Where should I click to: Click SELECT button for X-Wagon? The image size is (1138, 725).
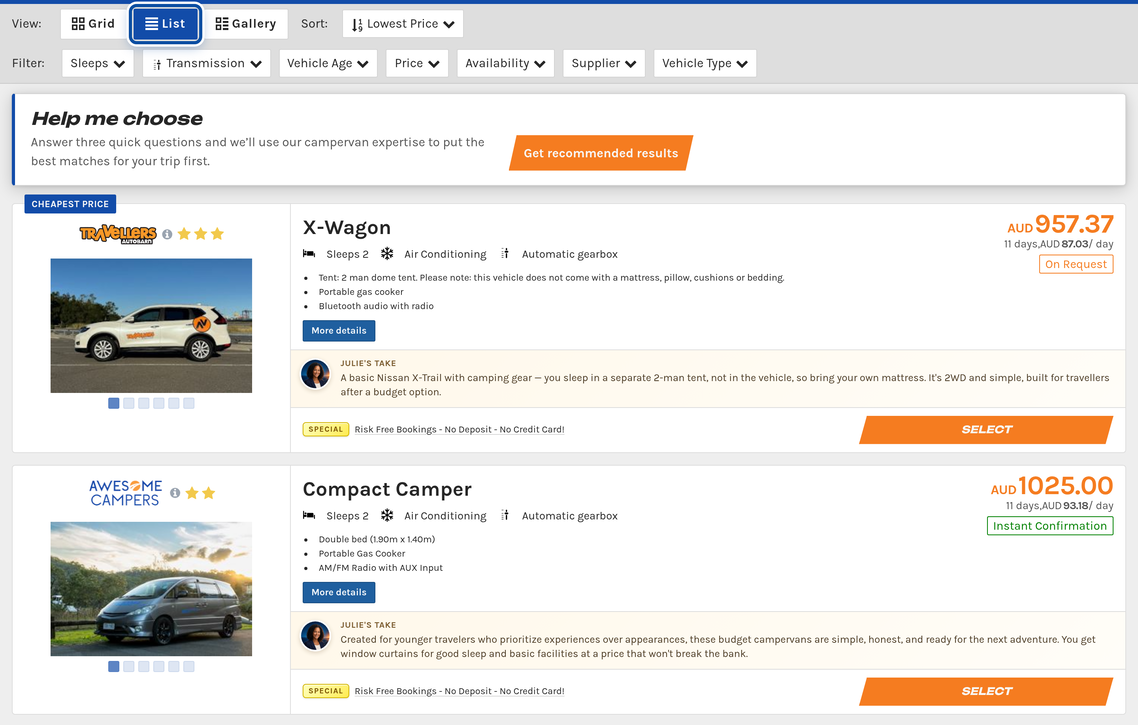[x=986, y=430]
